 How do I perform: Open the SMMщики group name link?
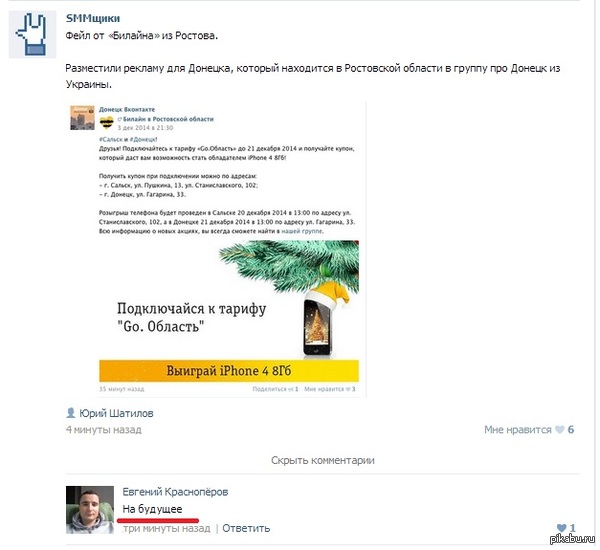93,18
